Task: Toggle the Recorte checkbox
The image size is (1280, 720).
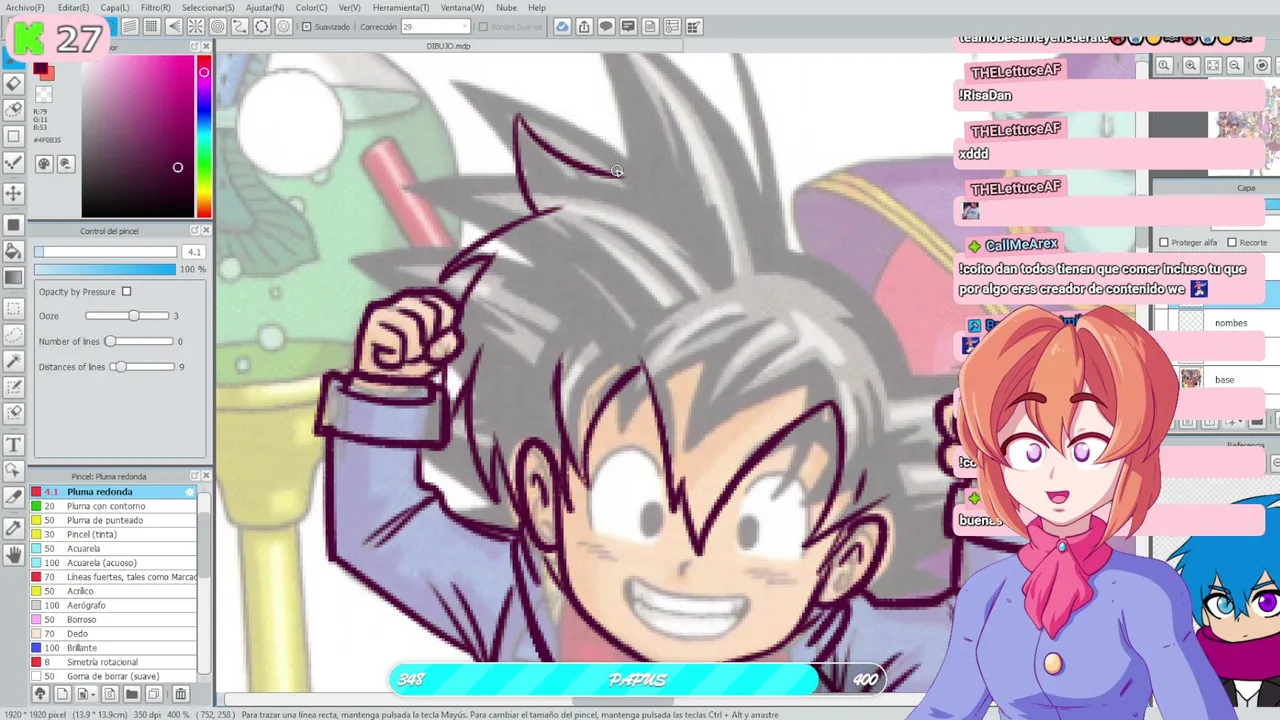Action: click(1232, 243)
